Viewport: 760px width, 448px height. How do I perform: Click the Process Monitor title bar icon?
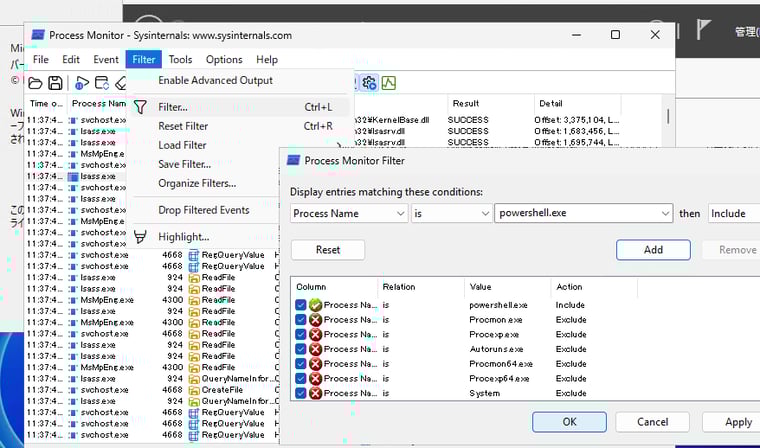pos(38,35)
